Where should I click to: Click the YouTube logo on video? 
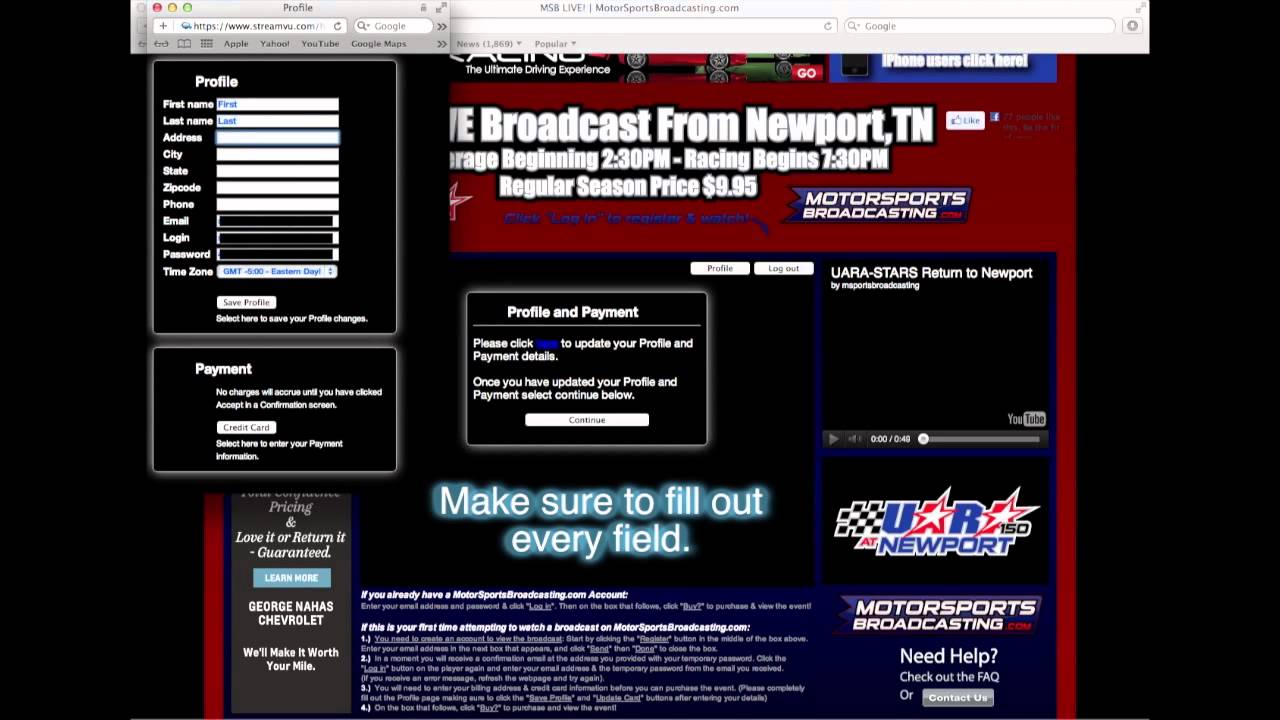[1026, 419]
